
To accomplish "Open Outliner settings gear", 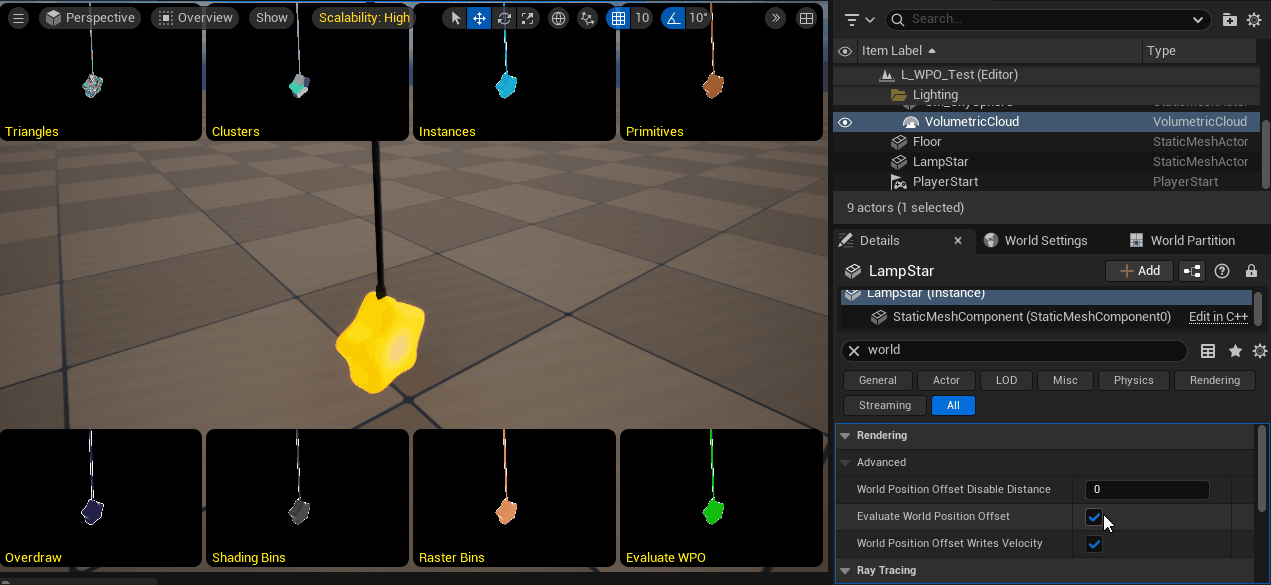I will point(1254,19).
